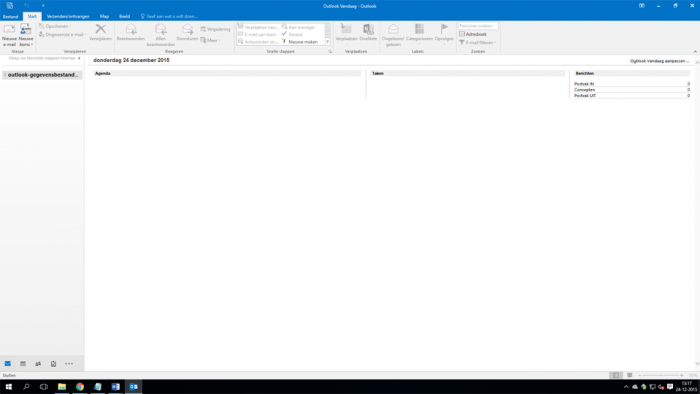Open the Bestand menu tab
The height and width of the screenshot is (394, 700).
click(x=10, y=16)
